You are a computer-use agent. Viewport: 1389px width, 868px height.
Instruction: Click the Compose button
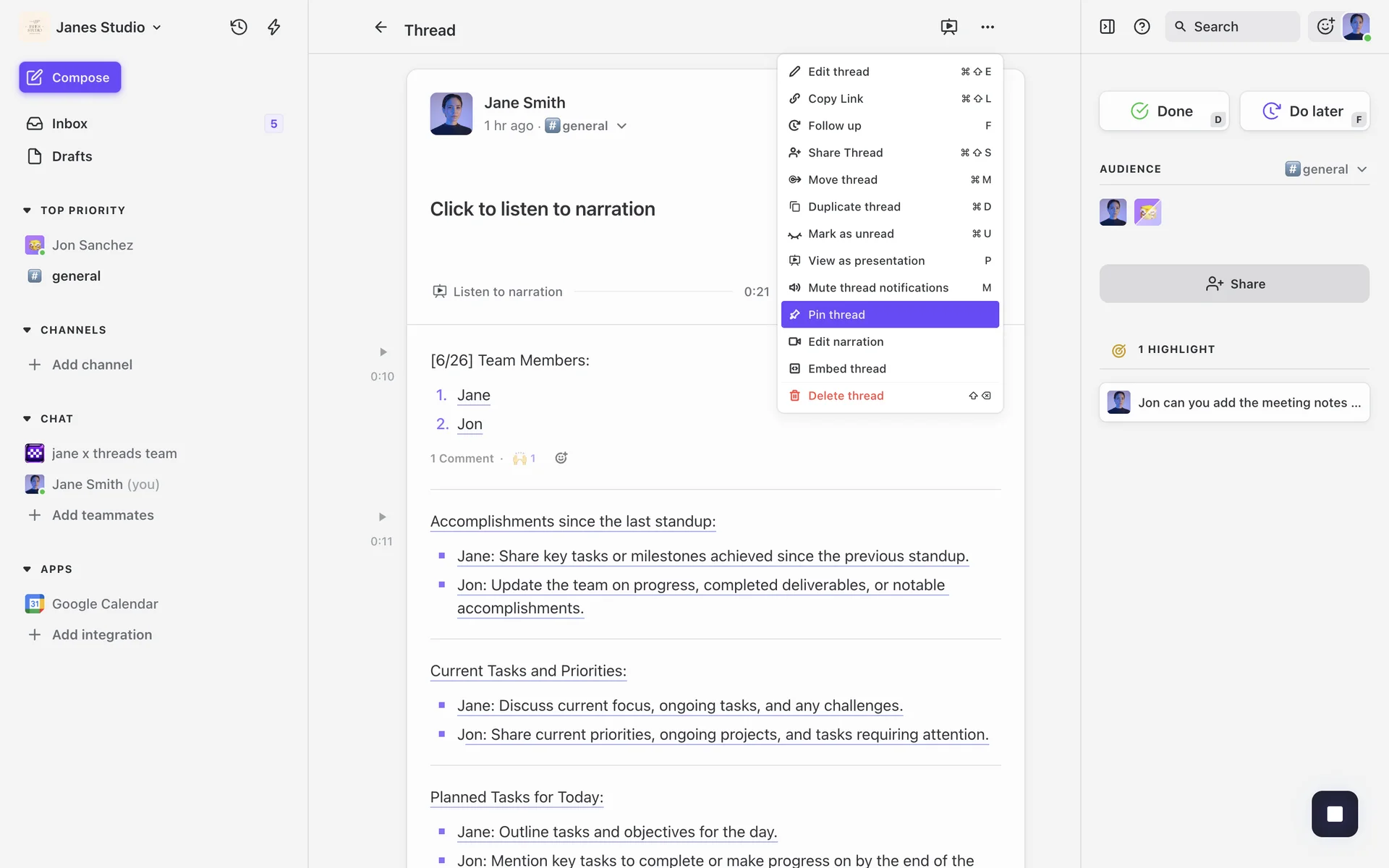point(70,77)
